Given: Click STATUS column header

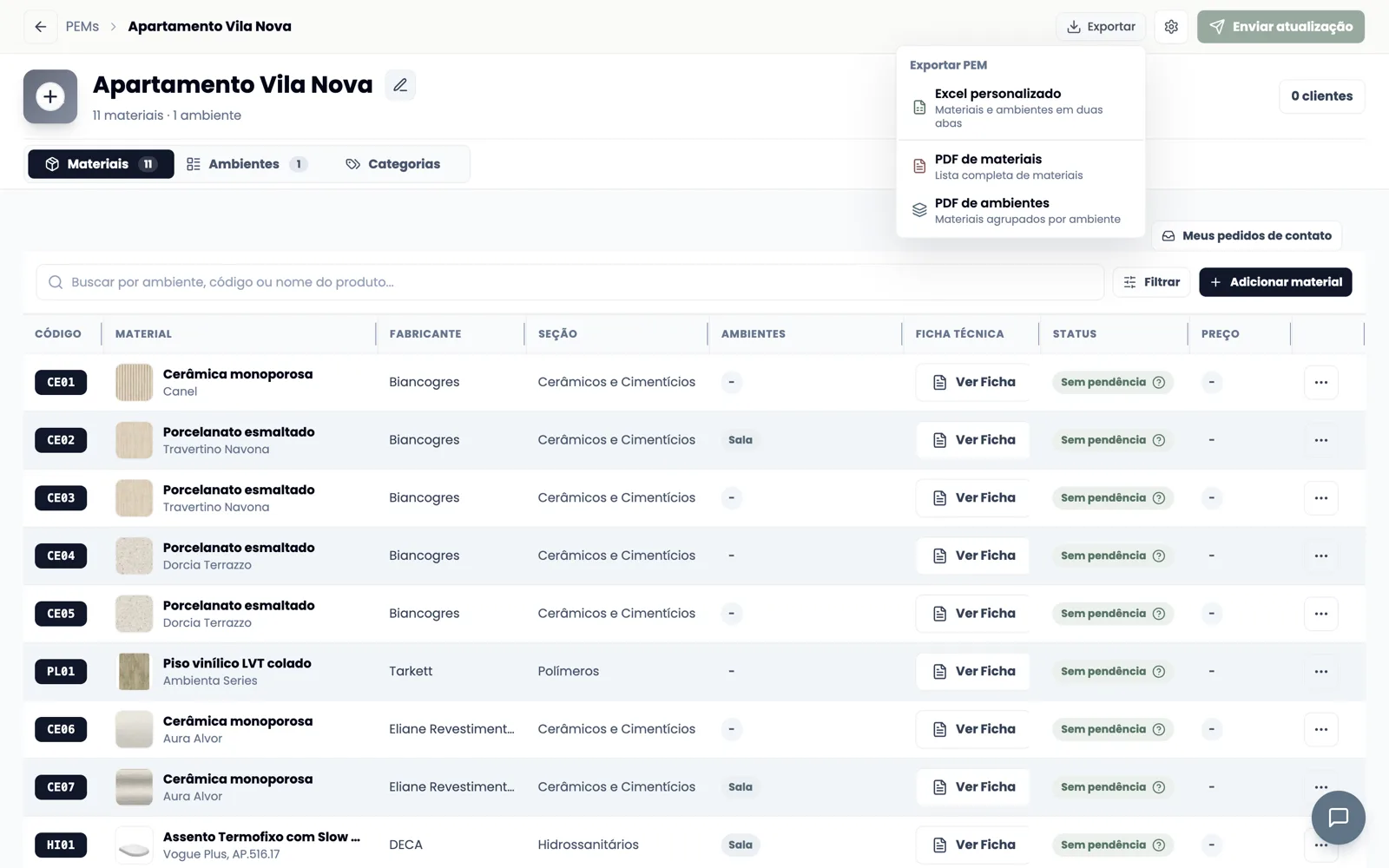Looking at the screenshot, I should pyautogui.click(x=1075, y=334).
